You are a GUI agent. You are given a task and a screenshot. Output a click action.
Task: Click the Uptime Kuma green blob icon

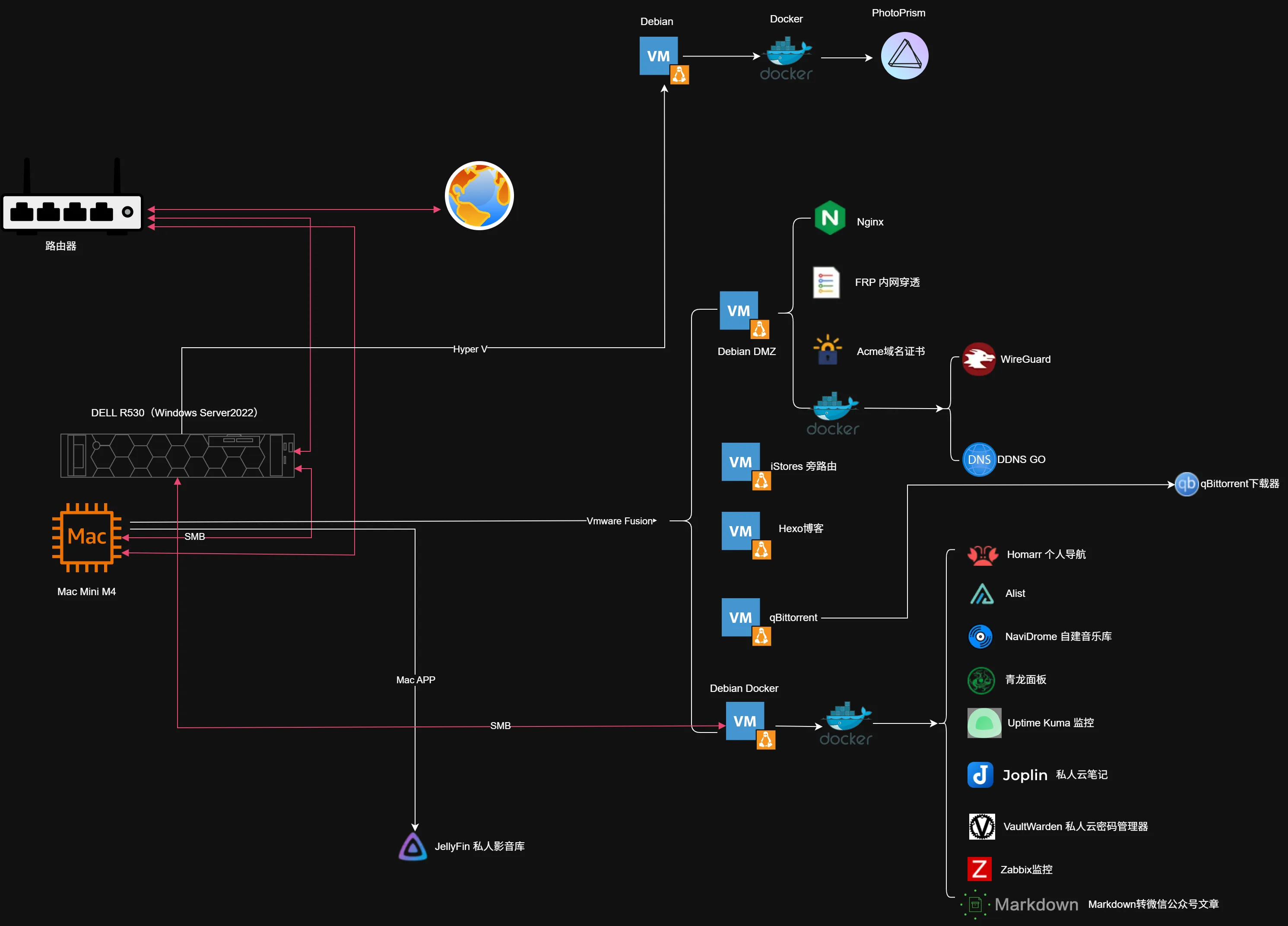pos(984,723)
